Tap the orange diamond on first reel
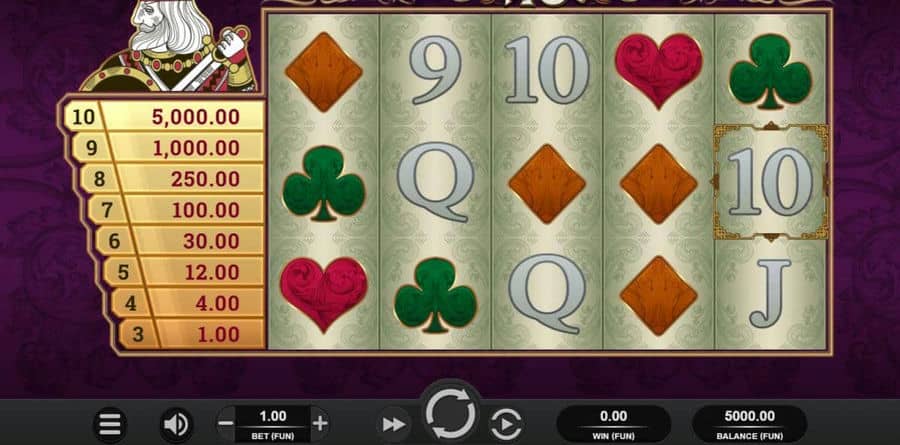900x445 pixels. coord(324,72)
